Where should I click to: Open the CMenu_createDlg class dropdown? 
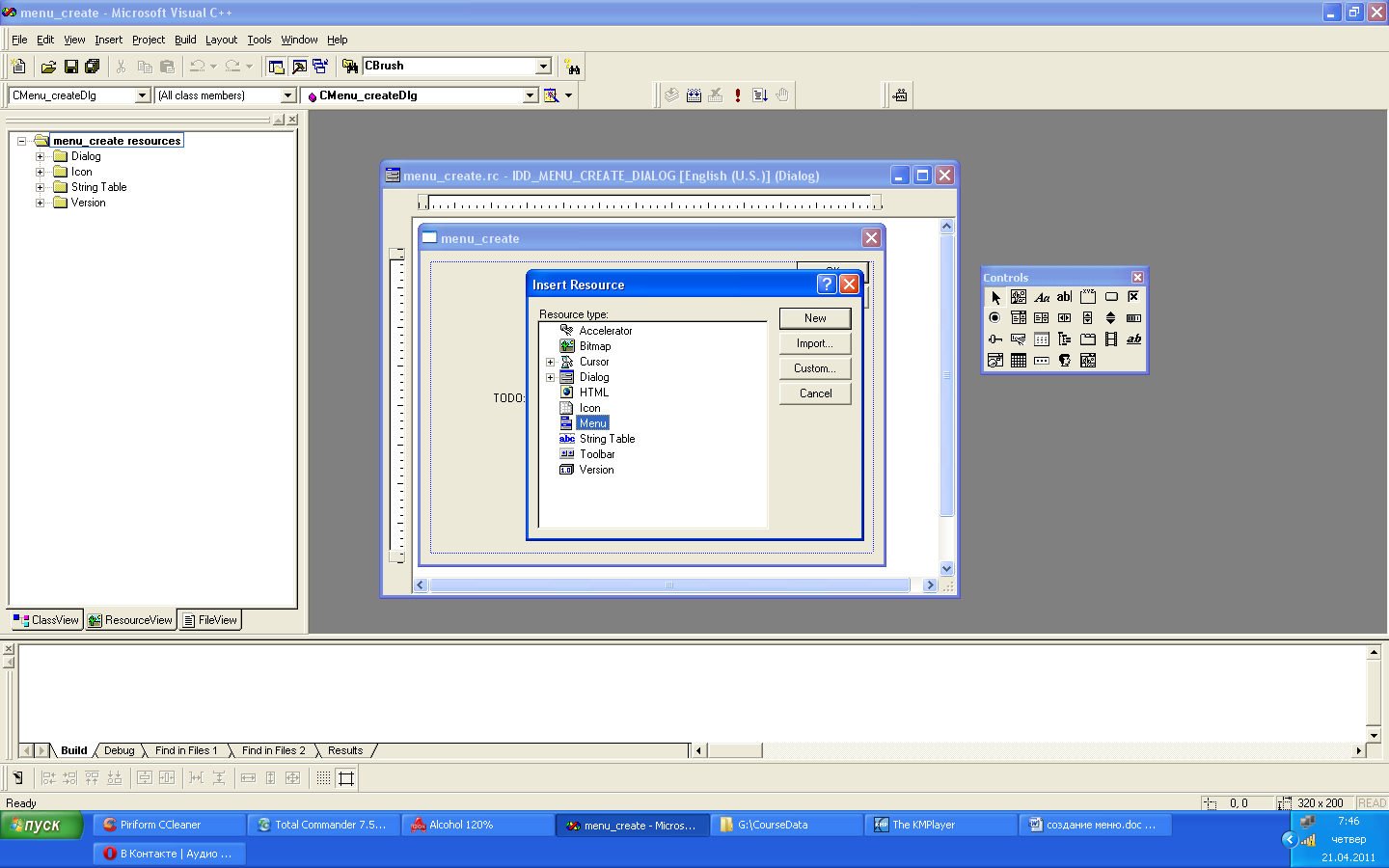click(x=143, y=95)
